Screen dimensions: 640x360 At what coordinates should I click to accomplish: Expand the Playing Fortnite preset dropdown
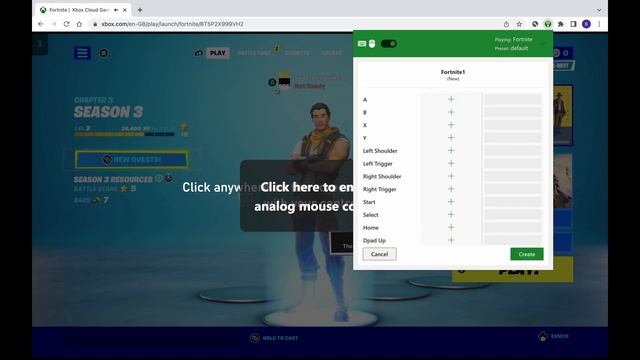coord(543,44)
